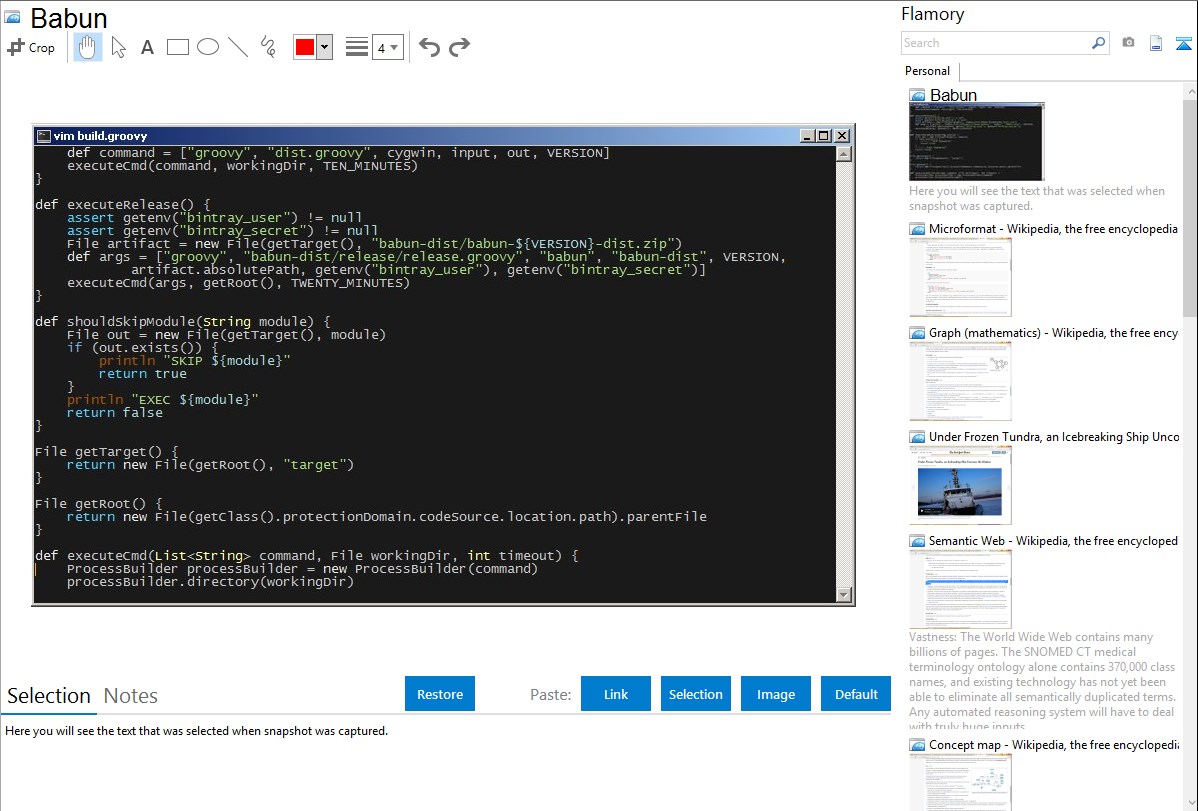Viewport: 1198px width, 811px height.
Task: Open the Under Frozen Tundra snapshot thumbnail
Action: click(x=960, y=485)
